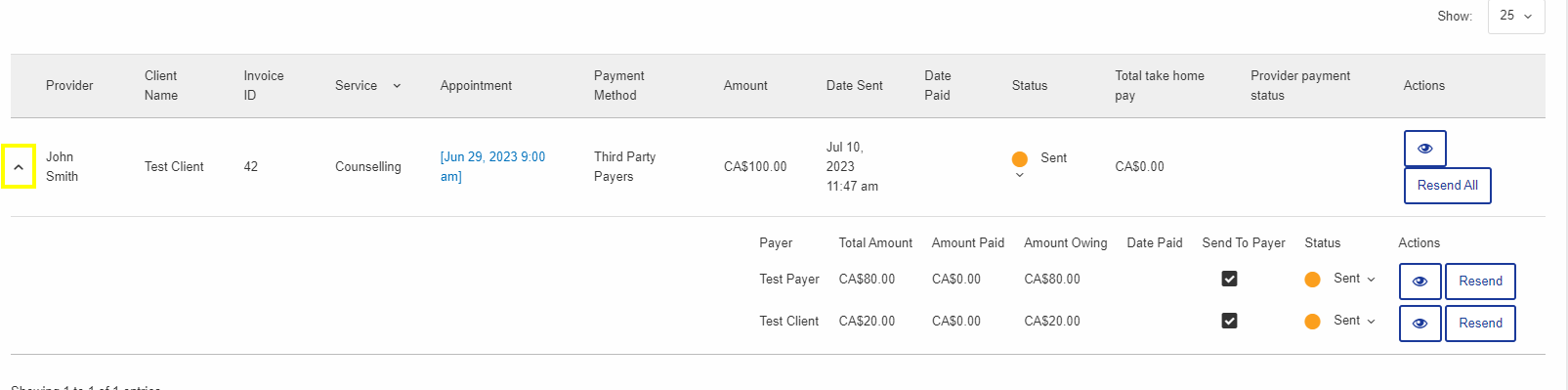
Task: Expand the main invoice status chevron below Sent
Action: (x=1020, y=176)
